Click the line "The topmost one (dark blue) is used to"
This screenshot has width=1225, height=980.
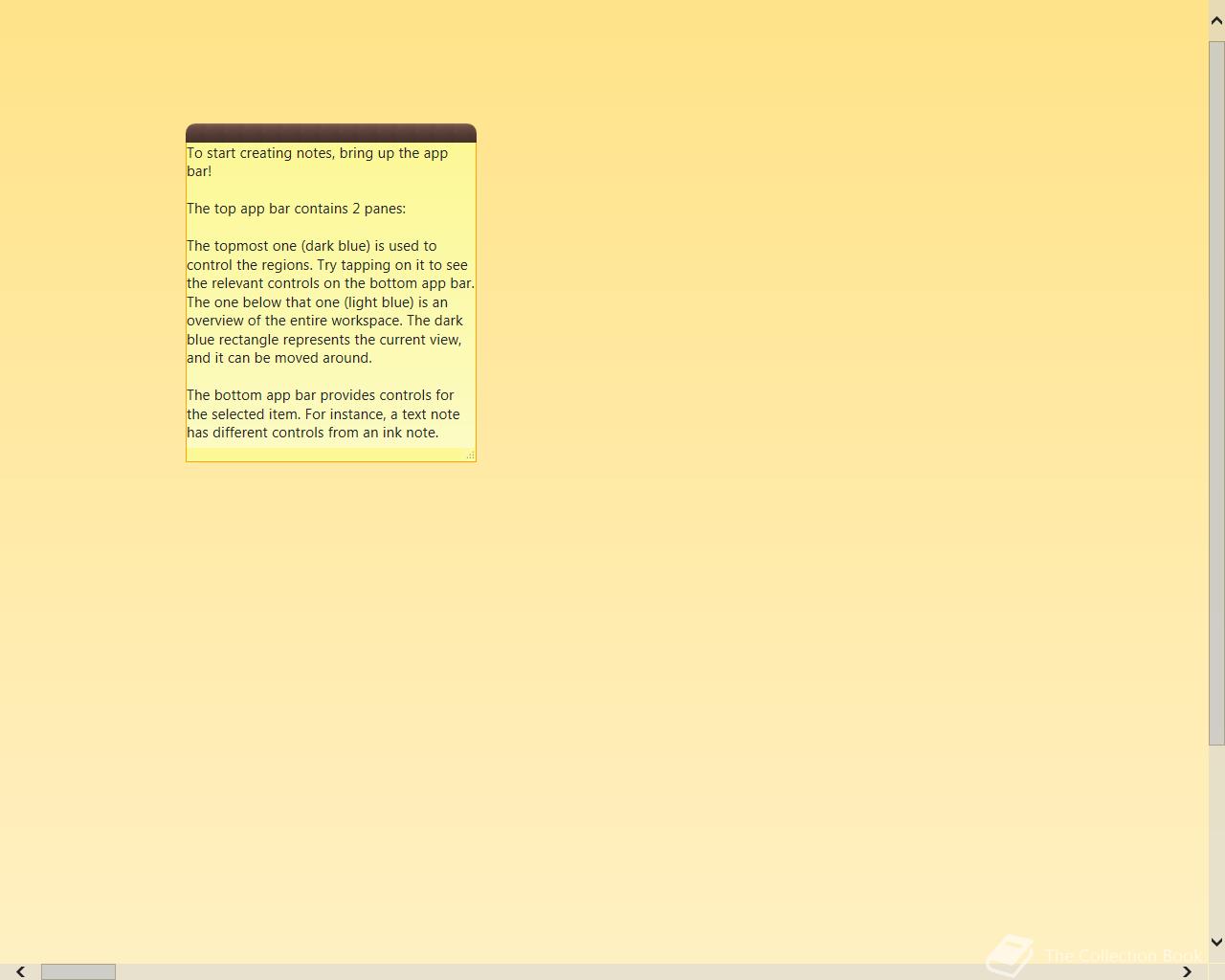311,246
